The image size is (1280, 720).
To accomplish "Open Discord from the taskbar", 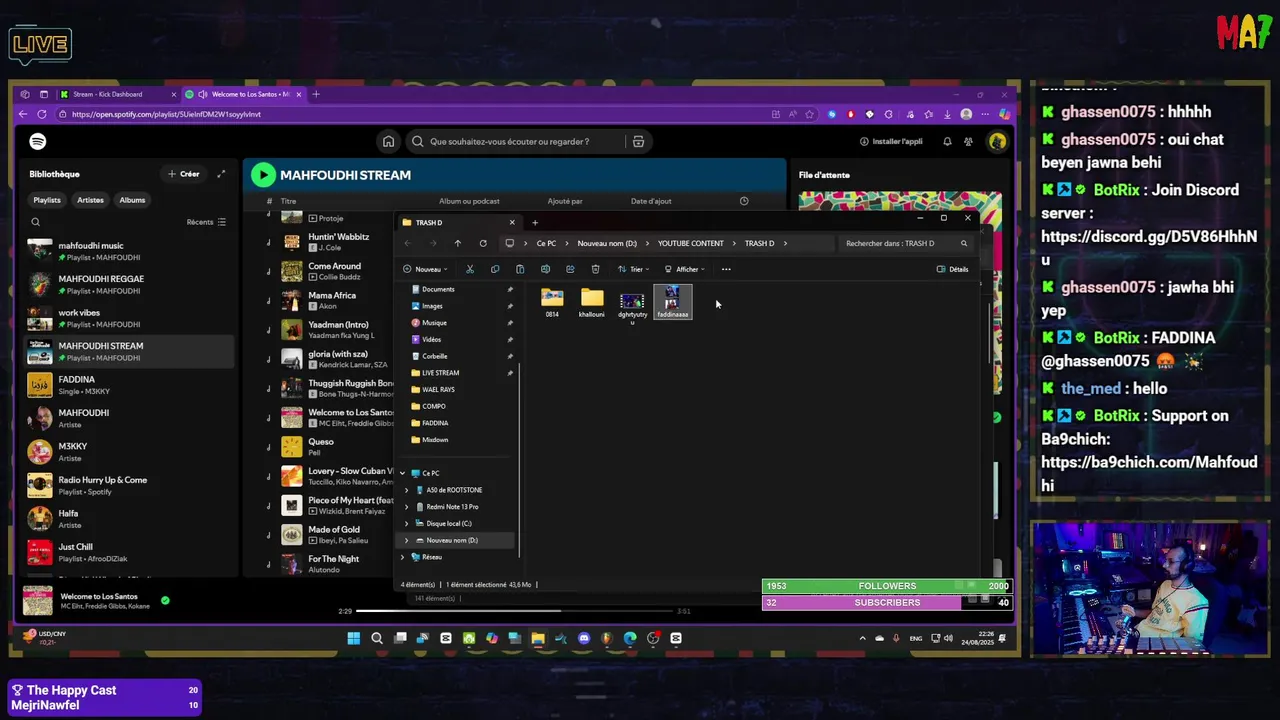I will click(584, 638).
